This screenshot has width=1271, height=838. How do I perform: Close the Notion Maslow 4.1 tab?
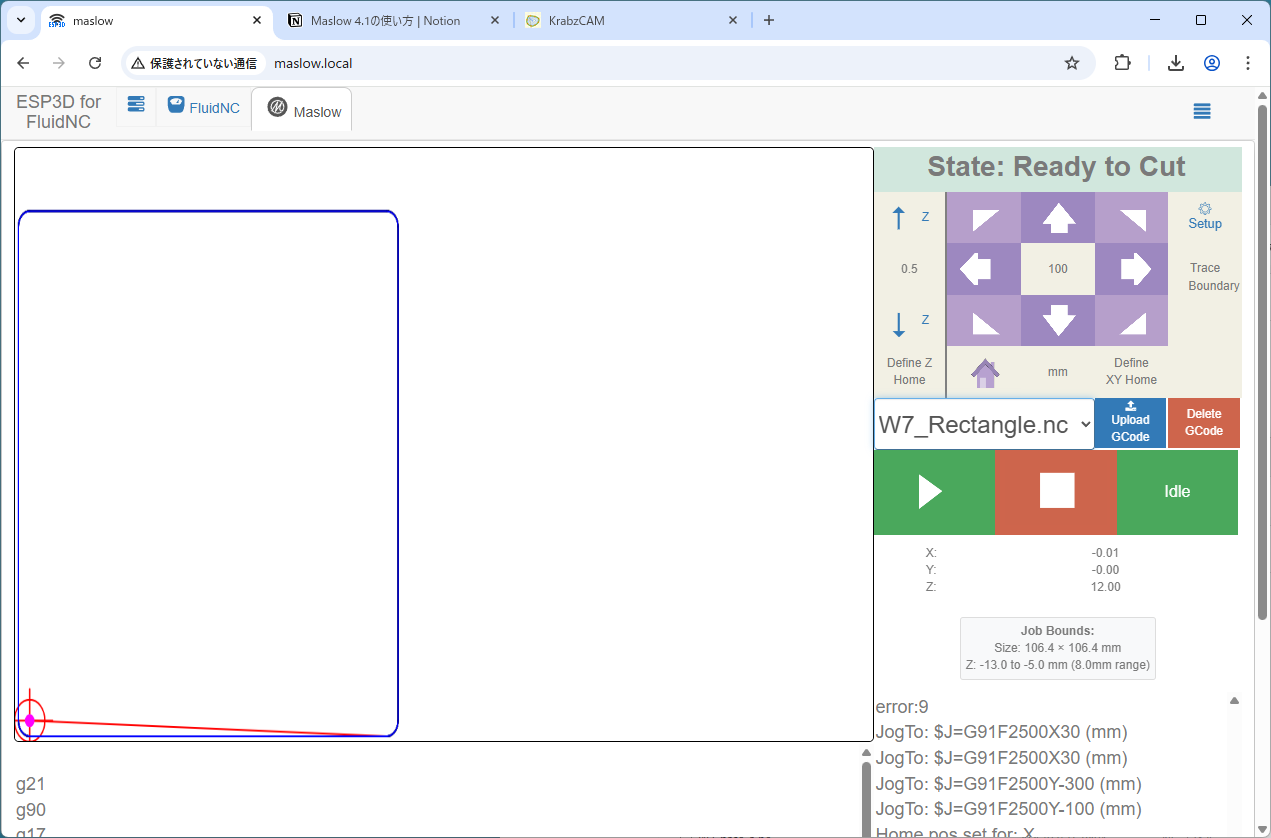click(x=495, y=20)
